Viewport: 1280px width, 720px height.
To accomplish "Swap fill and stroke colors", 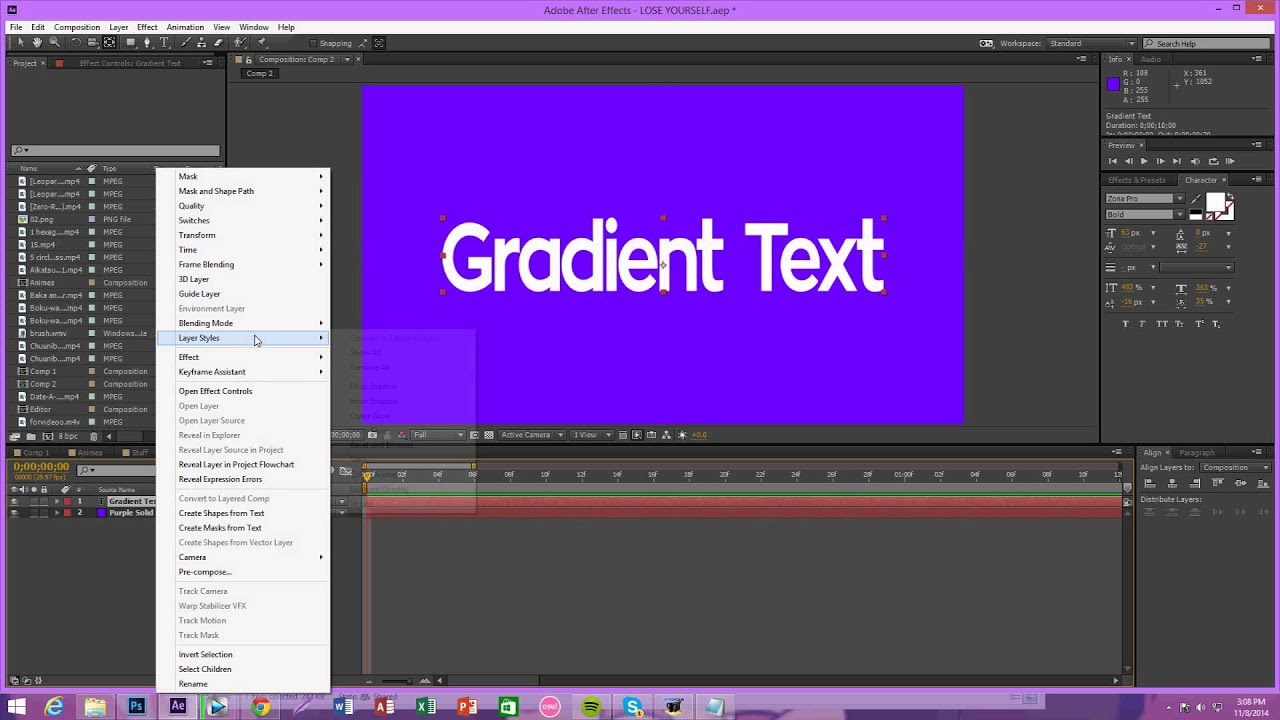I will [1230, 196].
